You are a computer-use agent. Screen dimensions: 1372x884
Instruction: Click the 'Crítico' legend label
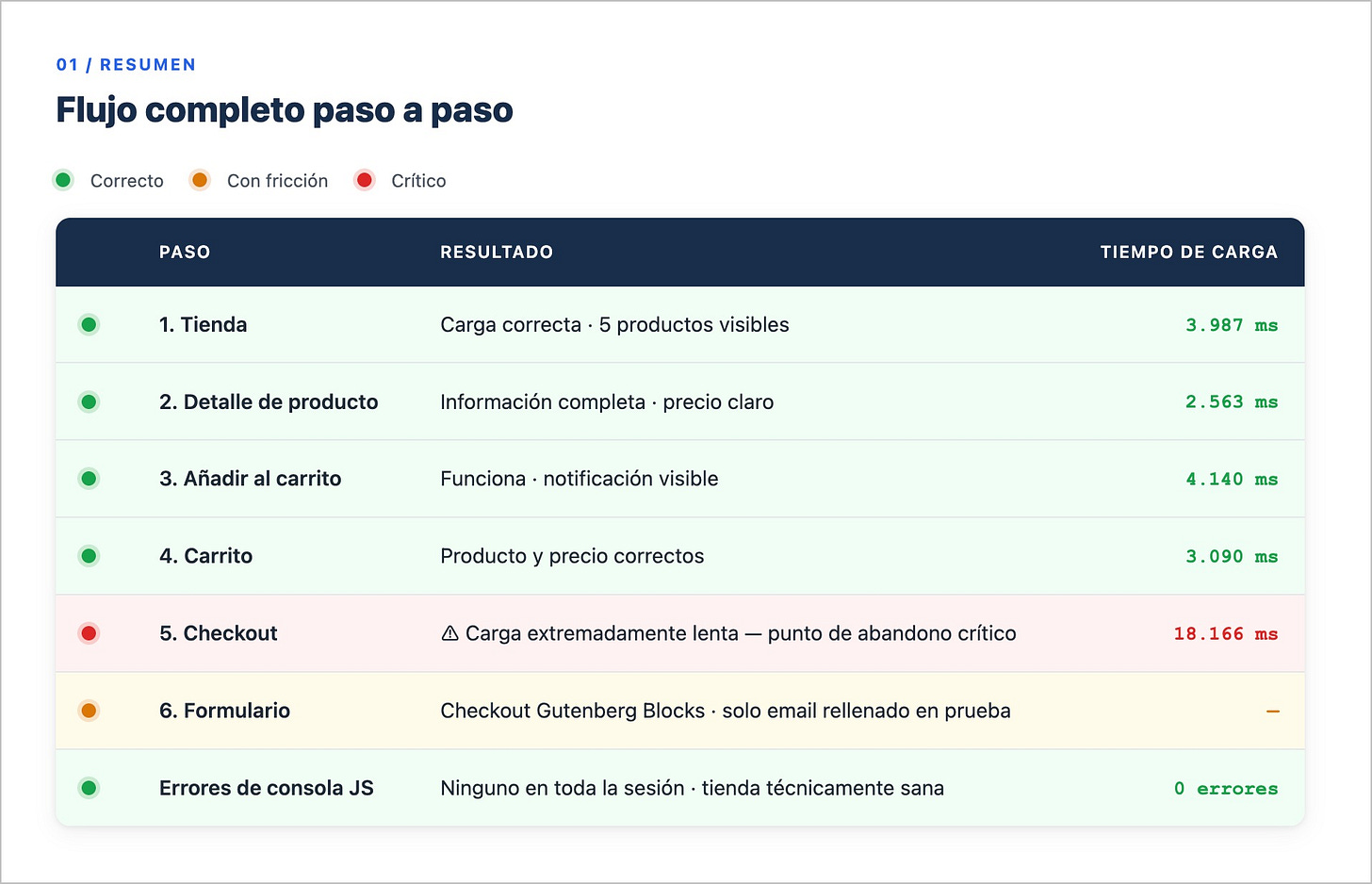click(419, 181)
